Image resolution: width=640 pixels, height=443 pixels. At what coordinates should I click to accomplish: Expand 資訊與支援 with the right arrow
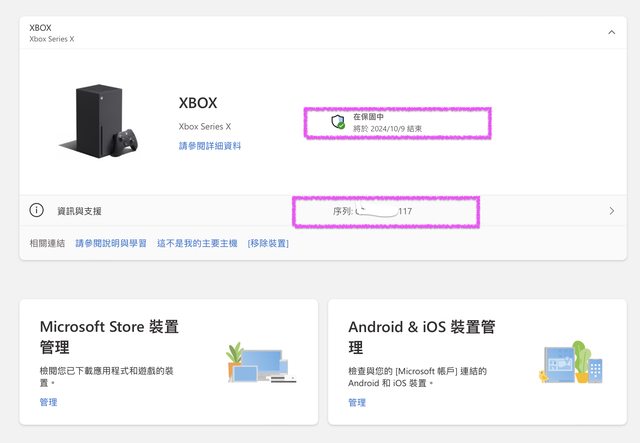pos(611,211)
